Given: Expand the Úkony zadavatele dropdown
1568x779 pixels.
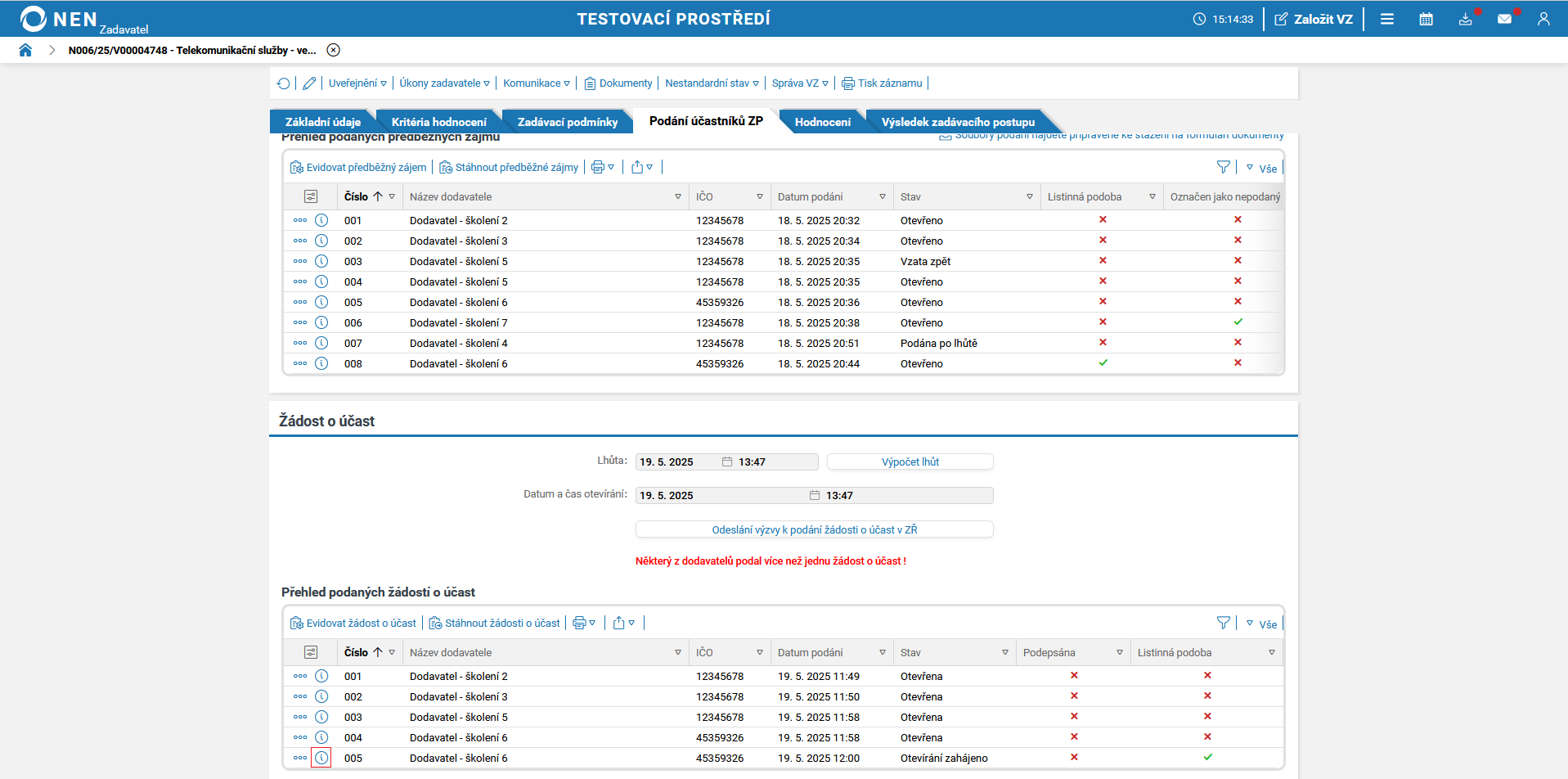Looking at the screenshot, I should coord(444,83).
